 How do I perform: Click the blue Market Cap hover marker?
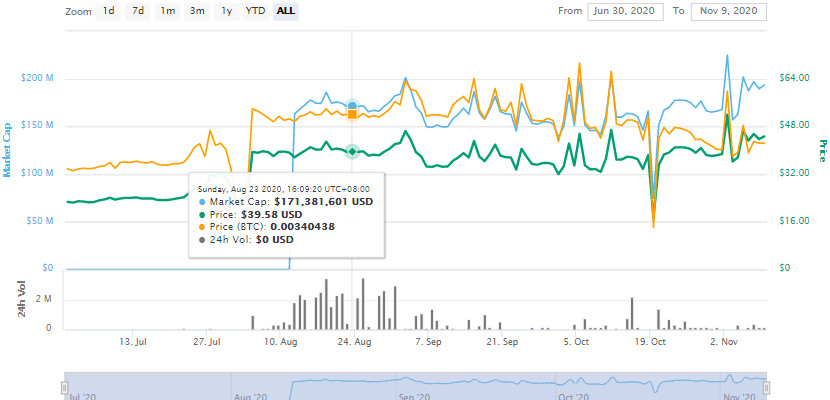click(353, 106)
